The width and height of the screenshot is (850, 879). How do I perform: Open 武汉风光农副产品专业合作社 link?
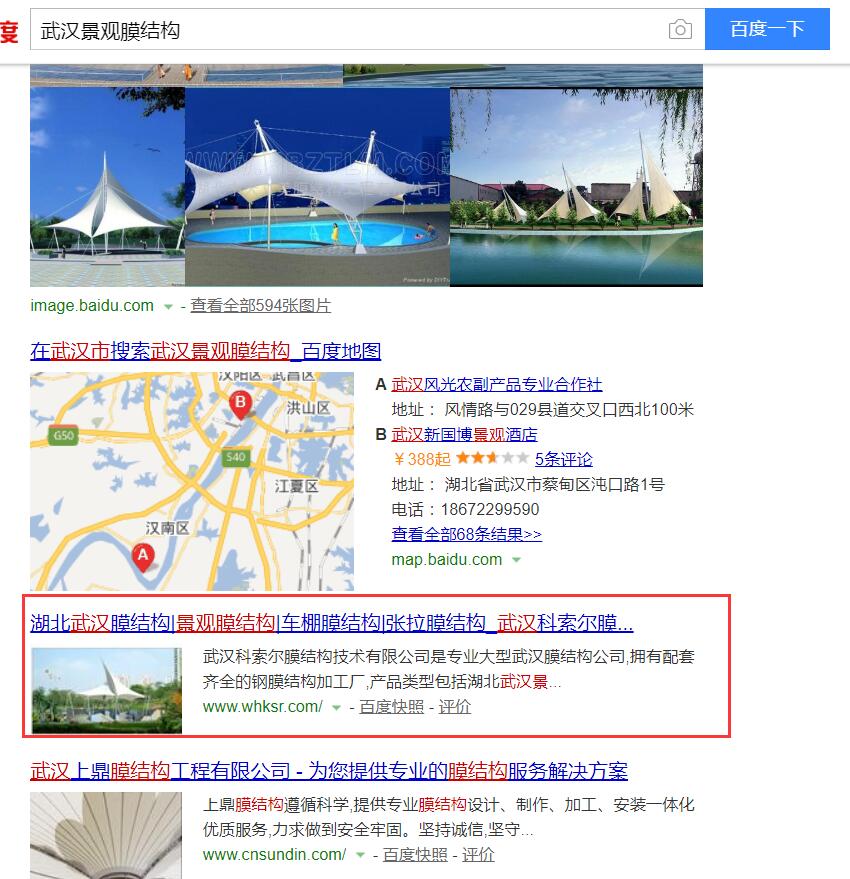[497, 385]
